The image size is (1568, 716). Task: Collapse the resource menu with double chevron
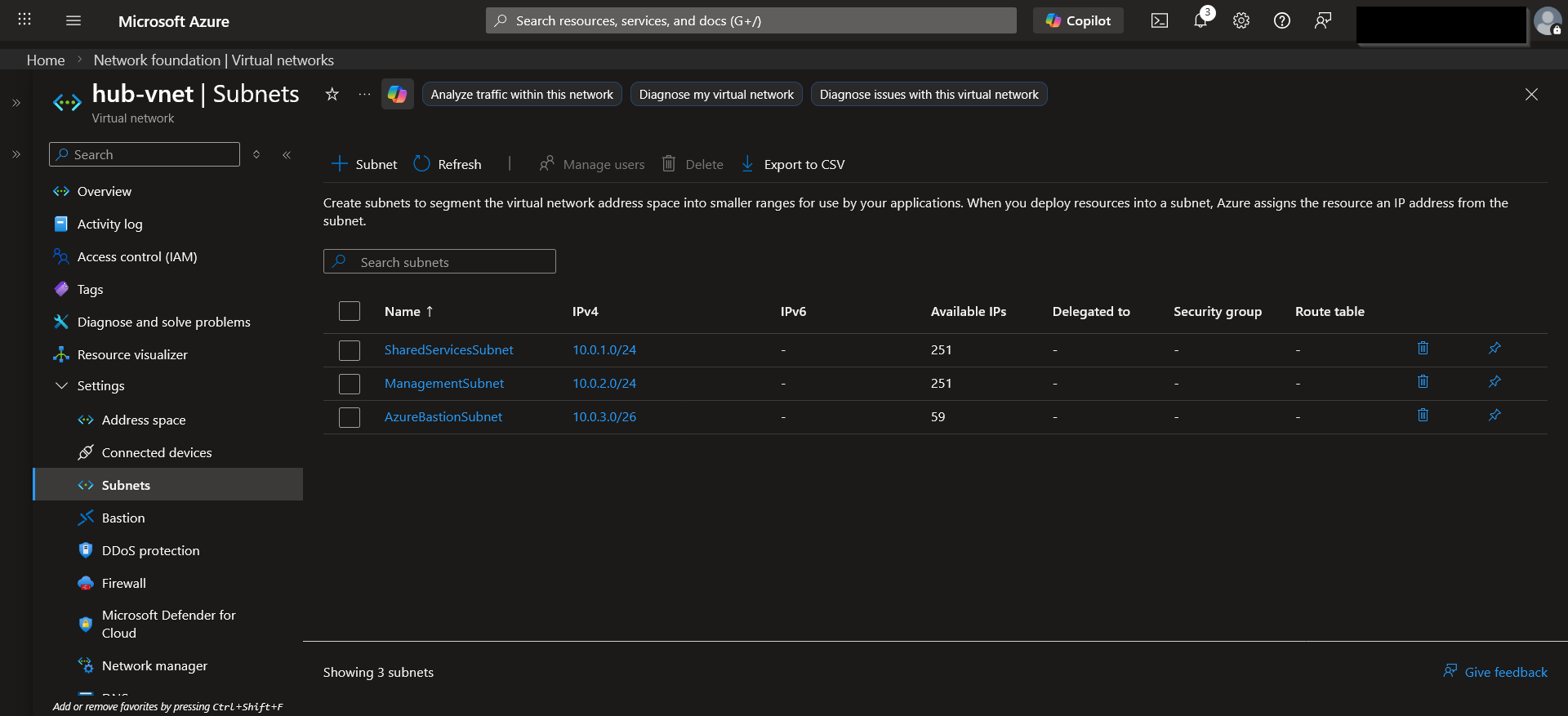pos(287,154)
